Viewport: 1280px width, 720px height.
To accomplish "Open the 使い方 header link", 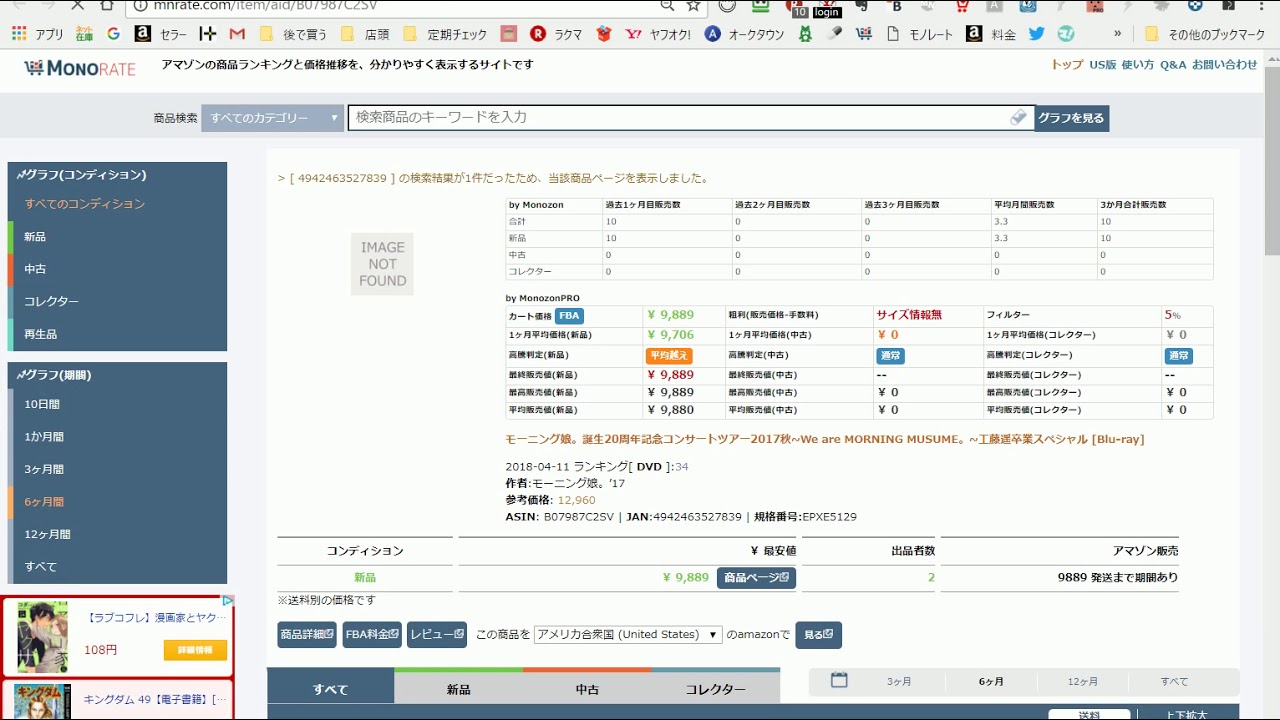I will coord(1138,64).
